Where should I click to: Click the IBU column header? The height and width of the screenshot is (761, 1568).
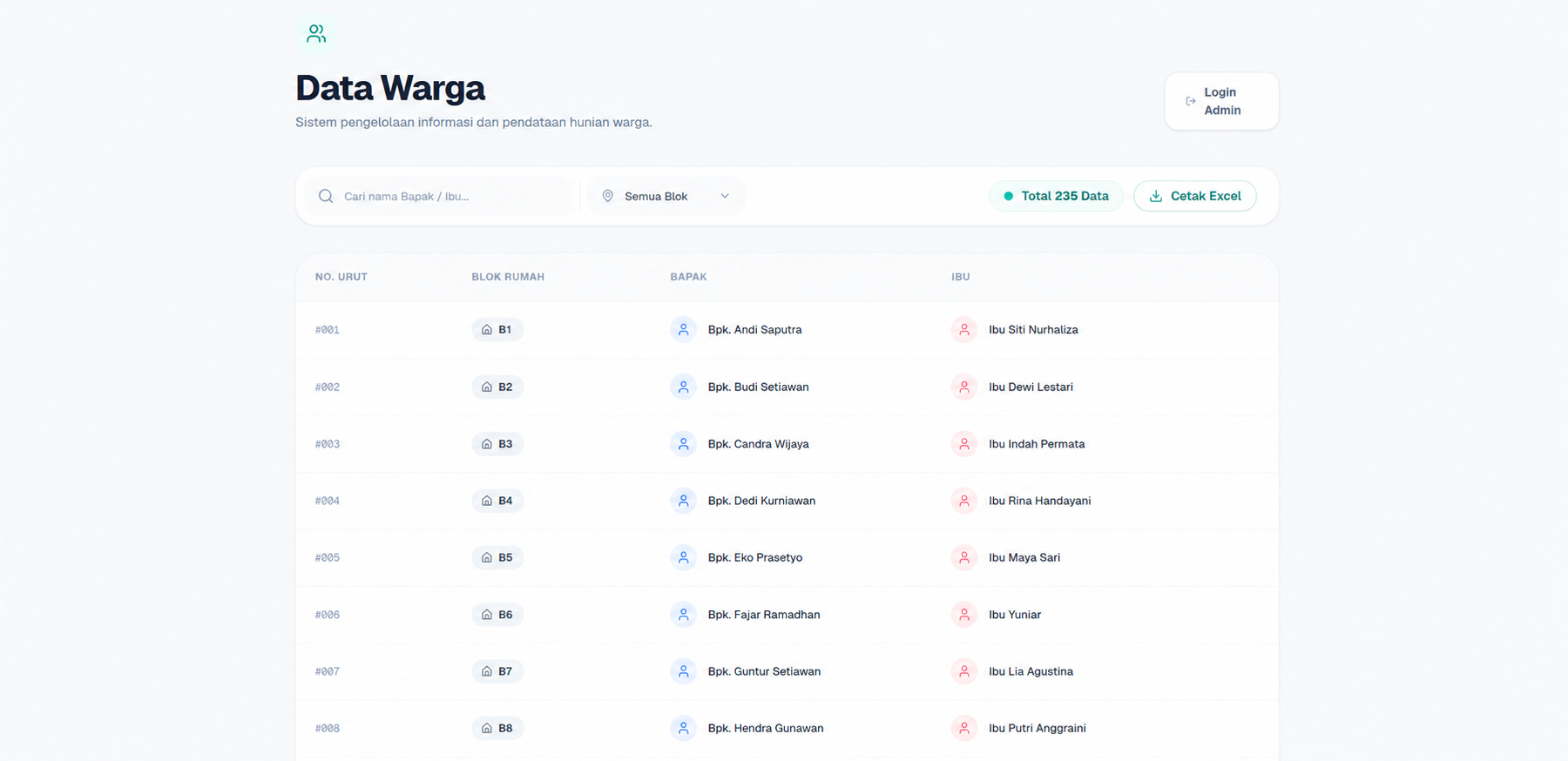pos(961,277)
